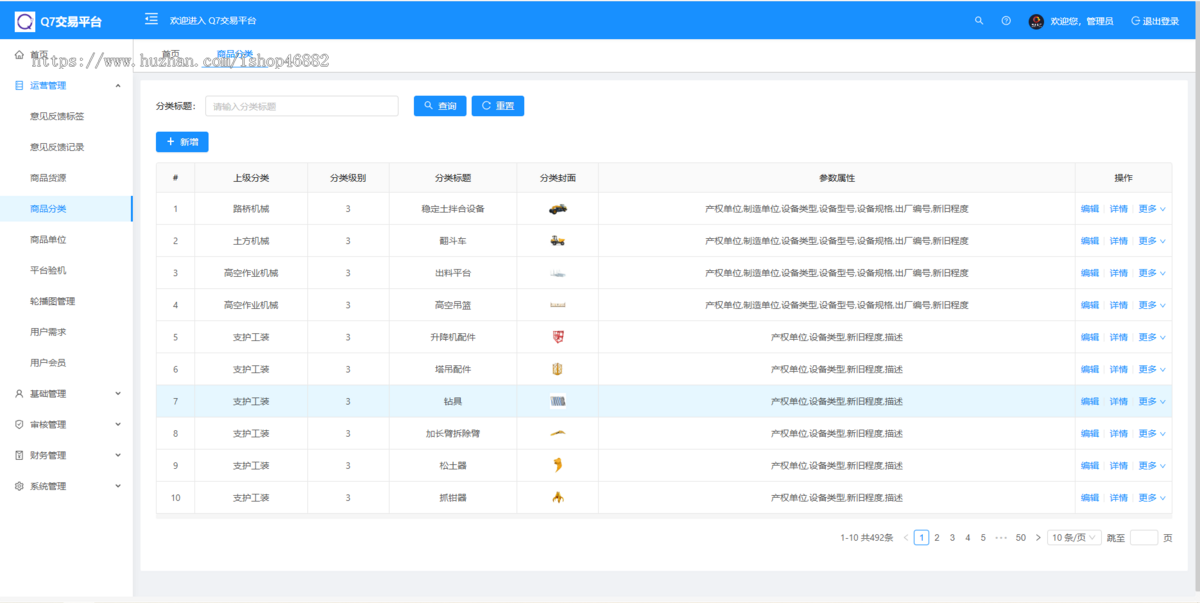
Task: Add a category with the 新增 button
Action: click(x=182, y=142)
